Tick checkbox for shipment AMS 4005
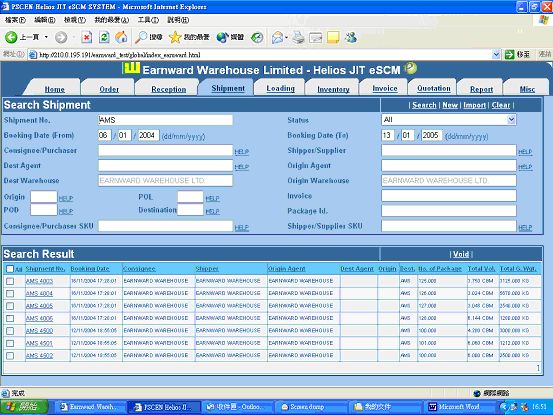 10,306
